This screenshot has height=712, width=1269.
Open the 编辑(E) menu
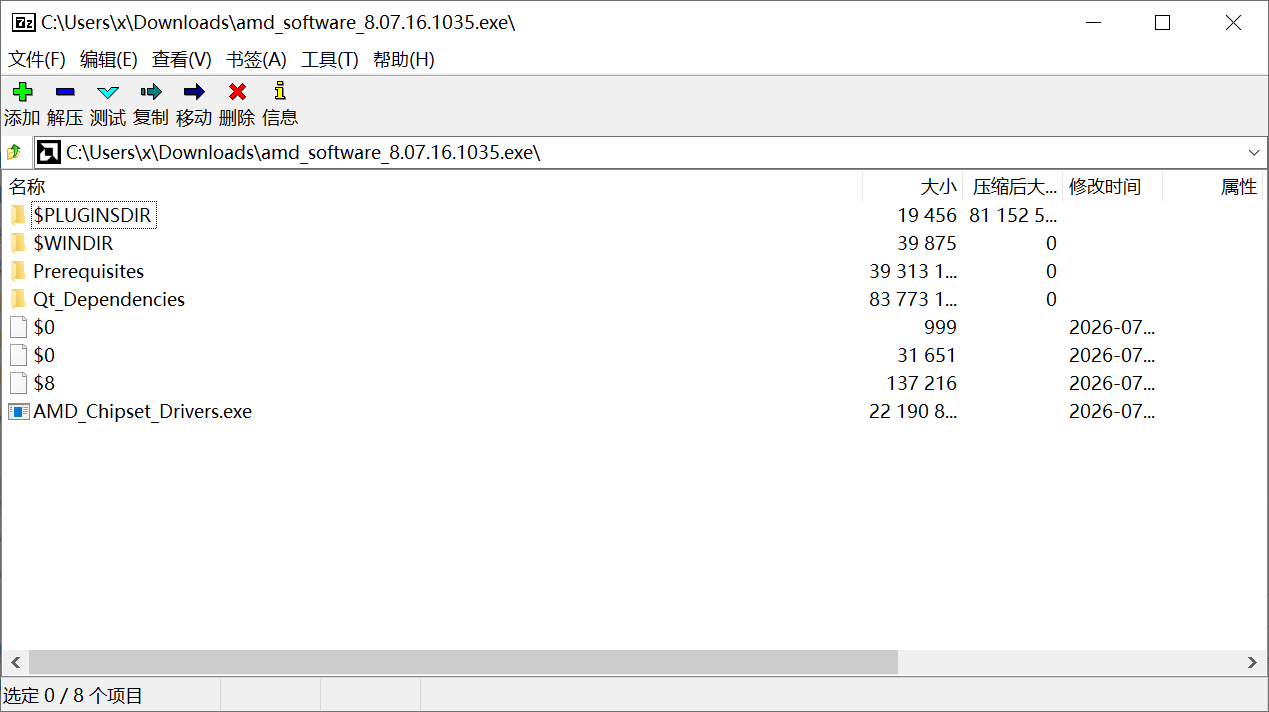pyautogui.click(x=109, y=59)
